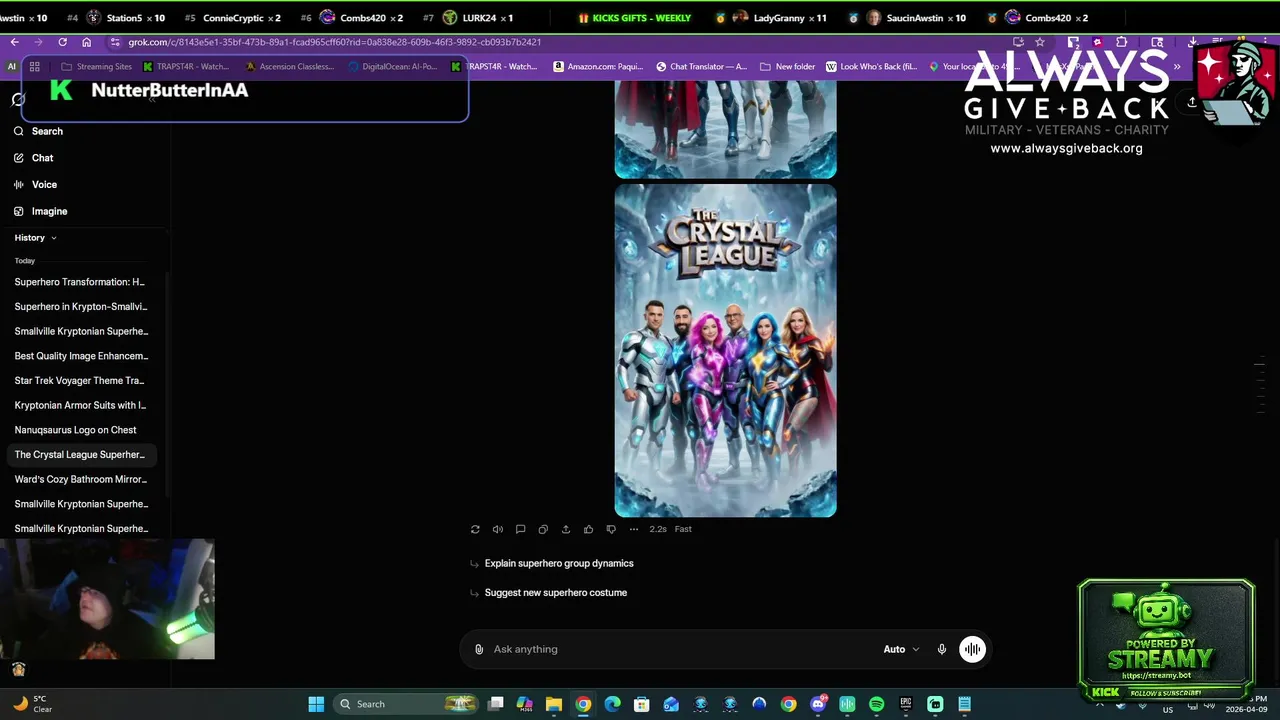Go back with the browser back arrow
This screenshot has width=1280, height=720.
coord(14,42)
